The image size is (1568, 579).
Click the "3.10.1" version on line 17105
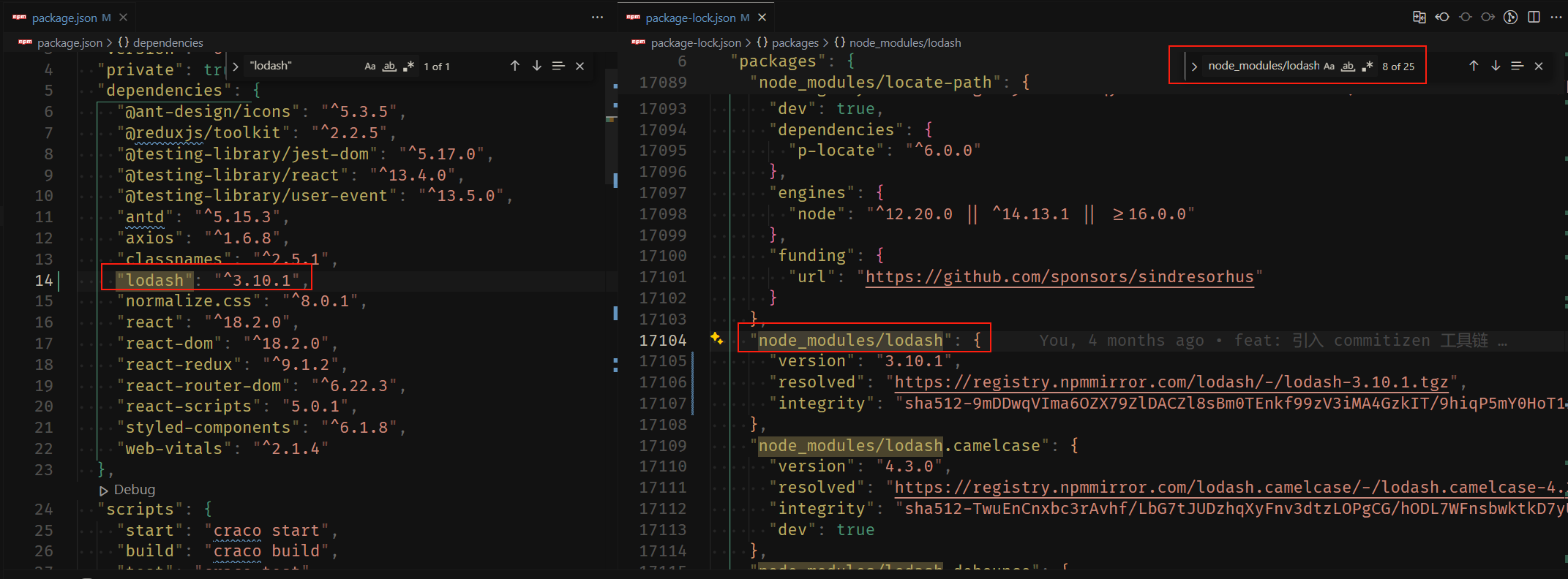click(x=915, y=361)
